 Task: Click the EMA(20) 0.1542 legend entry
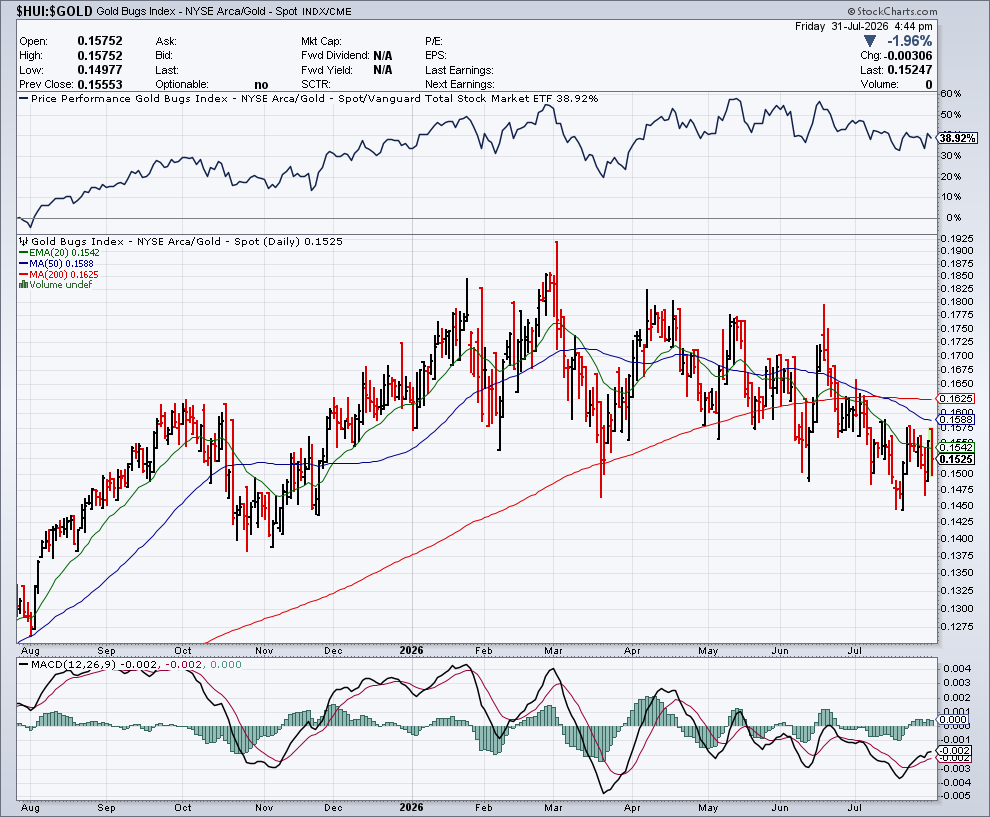(x=59, y=253)
